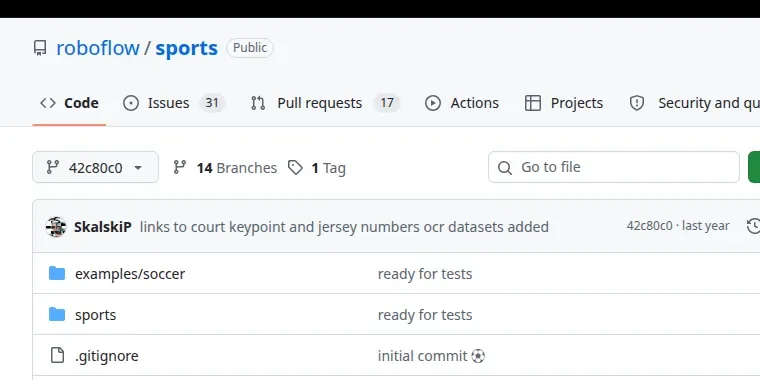Image resolution: width=760 pixels, height=380 pixels.
Task: Open the latest commit message about ocr datasets
Action: tap(344, 227)
